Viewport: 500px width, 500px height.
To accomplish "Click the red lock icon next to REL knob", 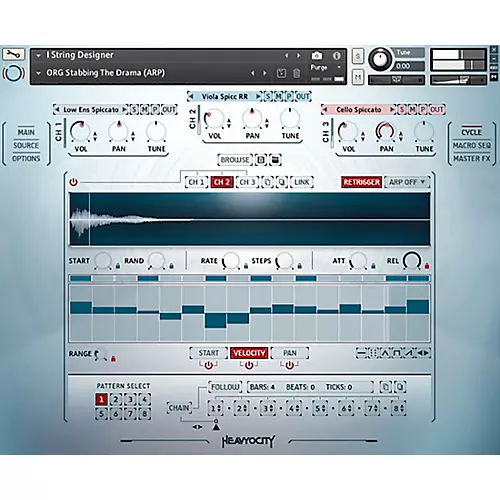I will tap(427, 266).
